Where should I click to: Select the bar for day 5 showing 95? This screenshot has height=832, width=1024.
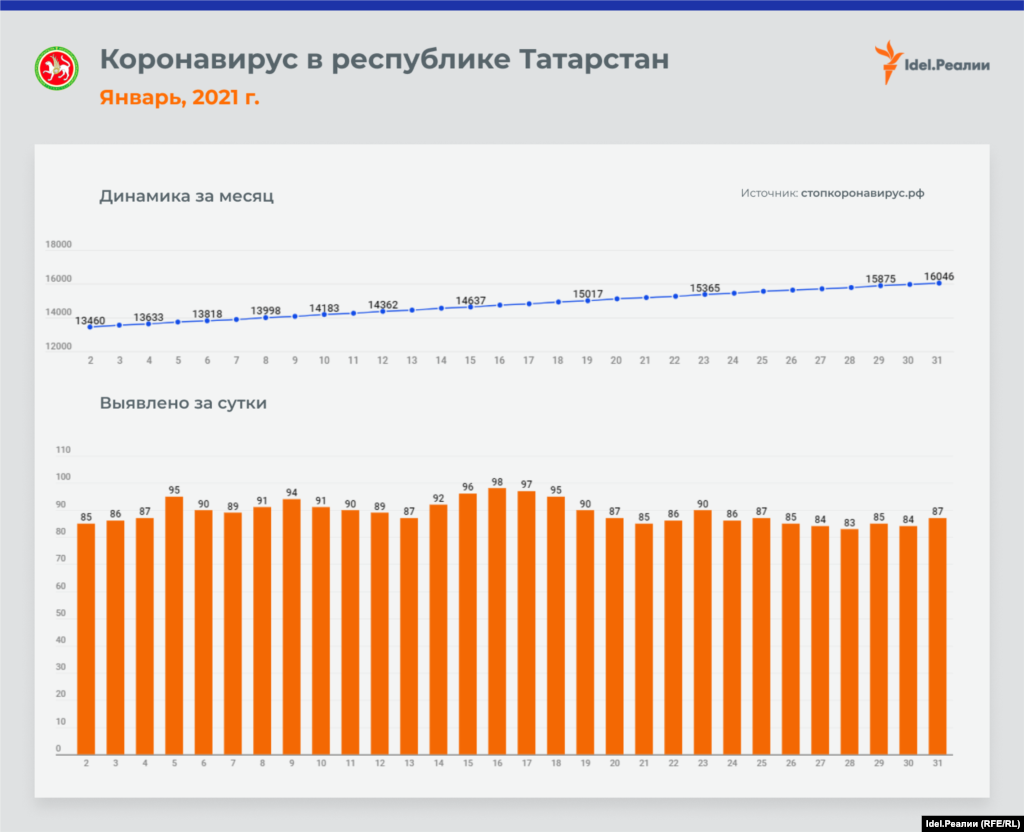(x=174, y=625)
